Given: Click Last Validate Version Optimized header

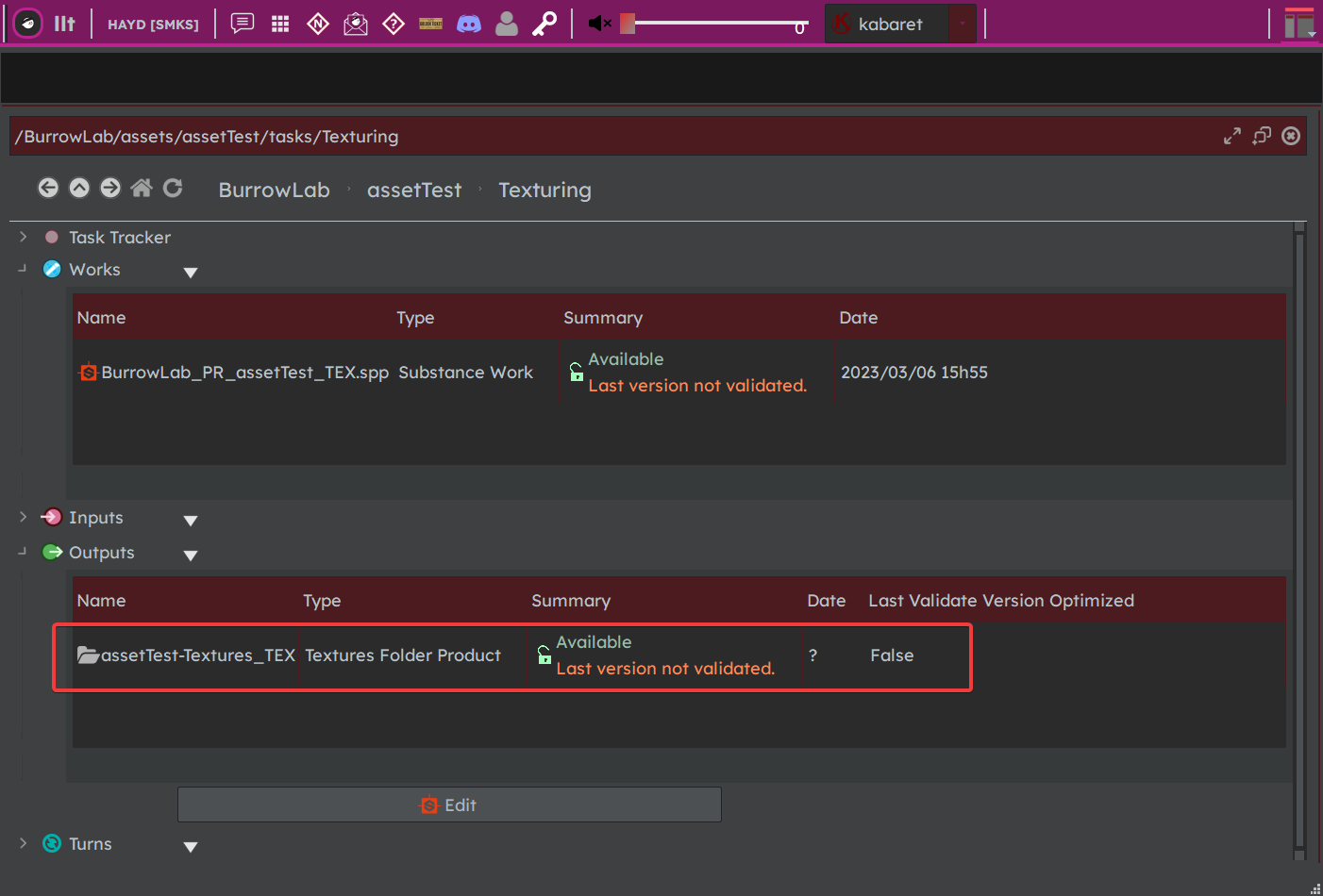Looking at the screenshot, I should [x=1001, y=601].
